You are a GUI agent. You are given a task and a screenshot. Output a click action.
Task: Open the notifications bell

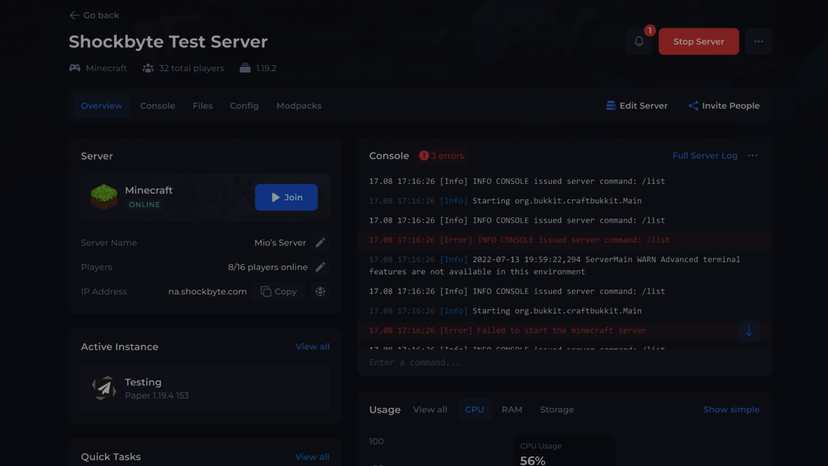click(x=639, y=41)
